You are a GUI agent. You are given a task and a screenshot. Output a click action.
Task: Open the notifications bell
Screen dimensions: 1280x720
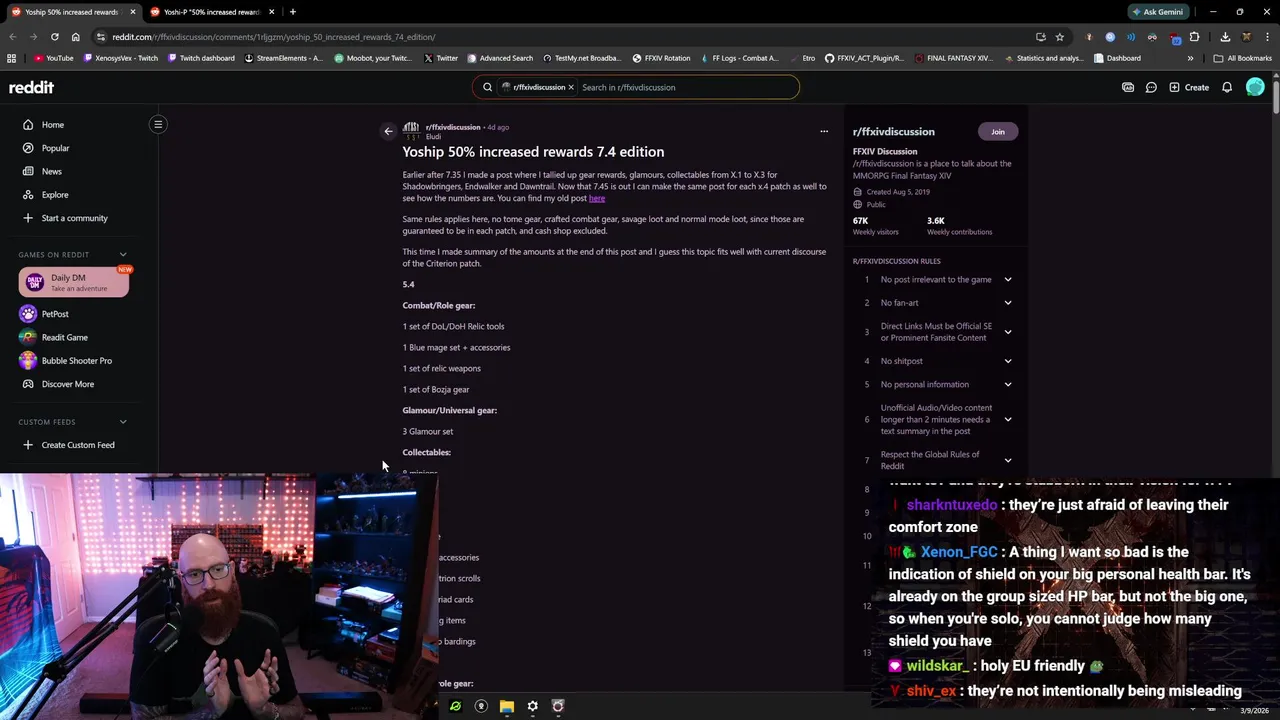[1227, 87]
